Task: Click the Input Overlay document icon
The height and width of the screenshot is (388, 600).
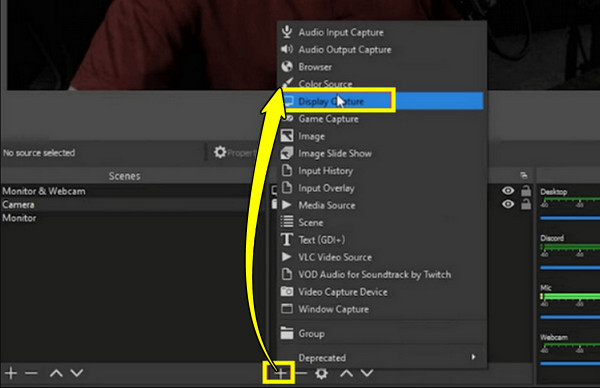Action: [287, 187]
